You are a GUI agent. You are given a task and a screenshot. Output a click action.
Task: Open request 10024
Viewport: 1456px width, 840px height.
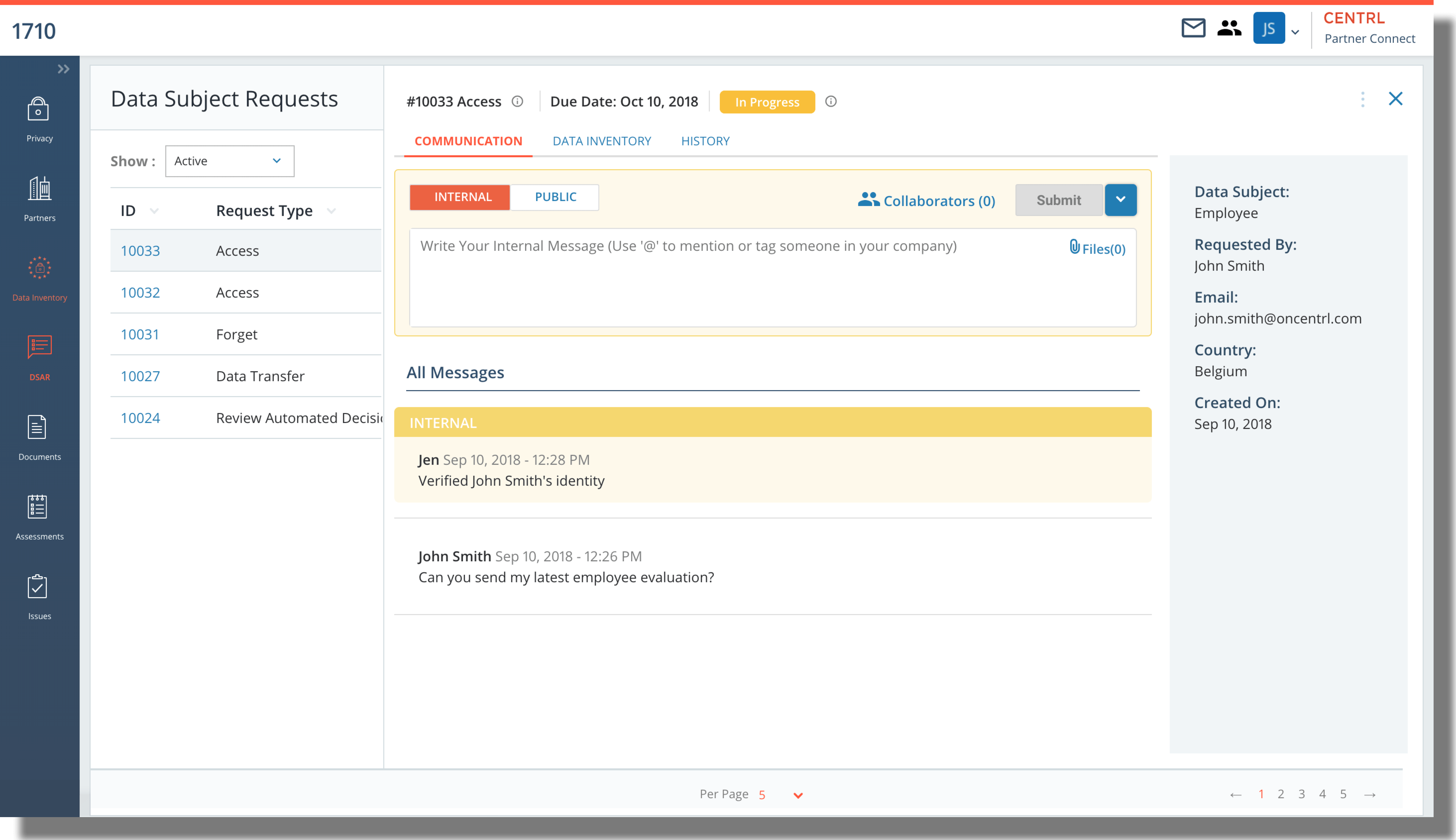click(140, 418)
